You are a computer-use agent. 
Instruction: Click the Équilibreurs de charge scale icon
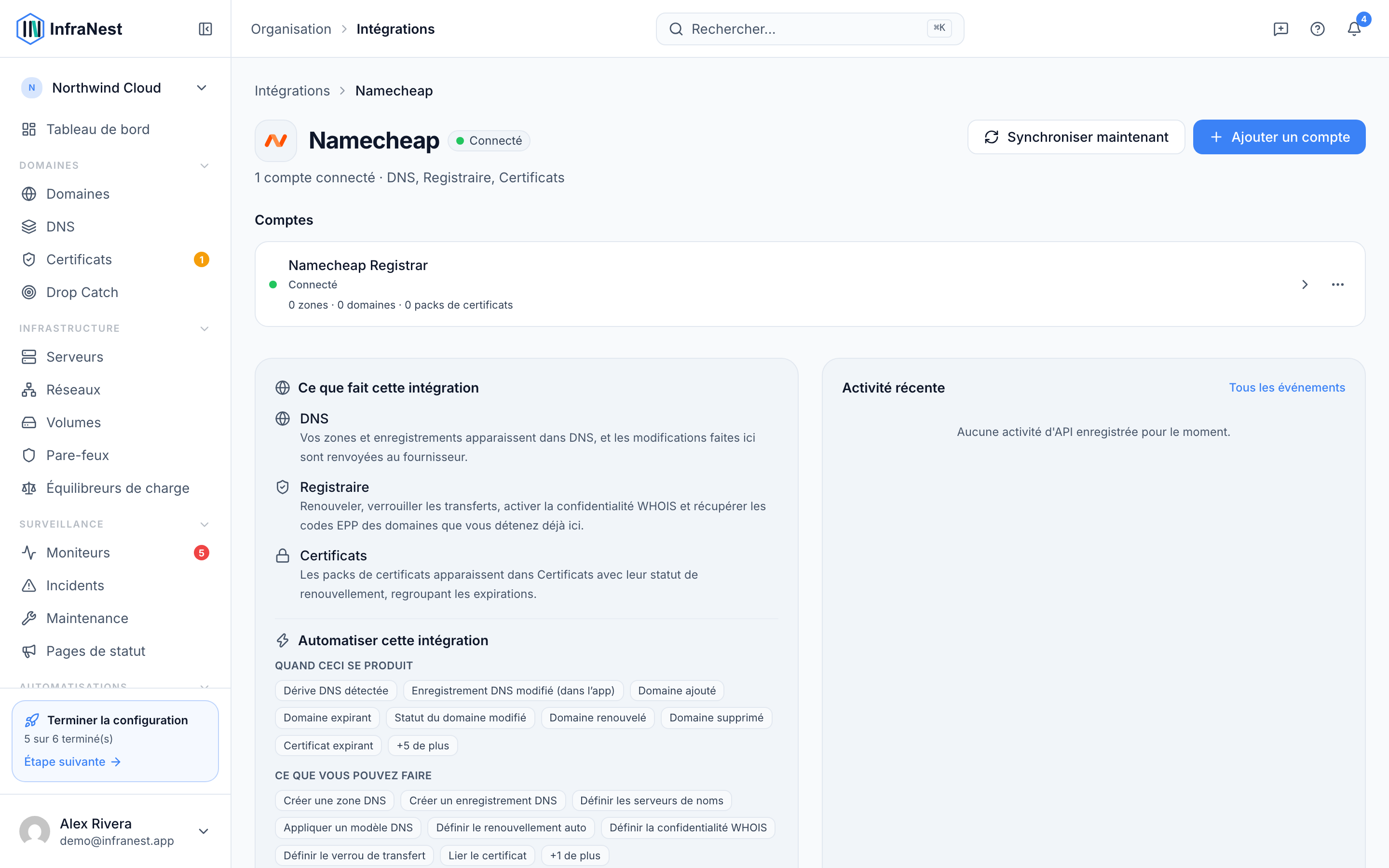coord(29,488)
